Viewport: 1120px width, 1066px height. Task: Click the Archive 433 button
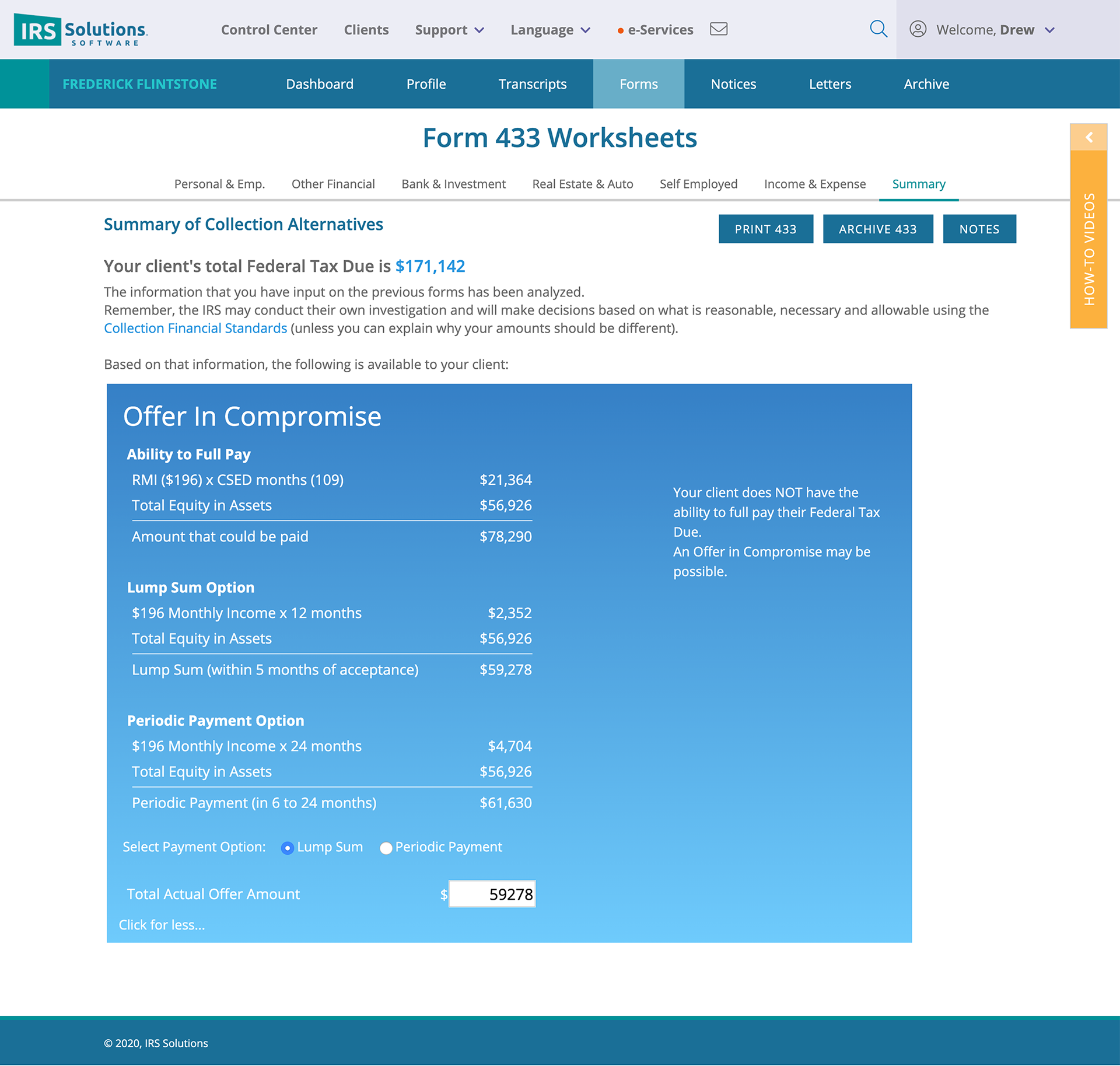[877, 229]
